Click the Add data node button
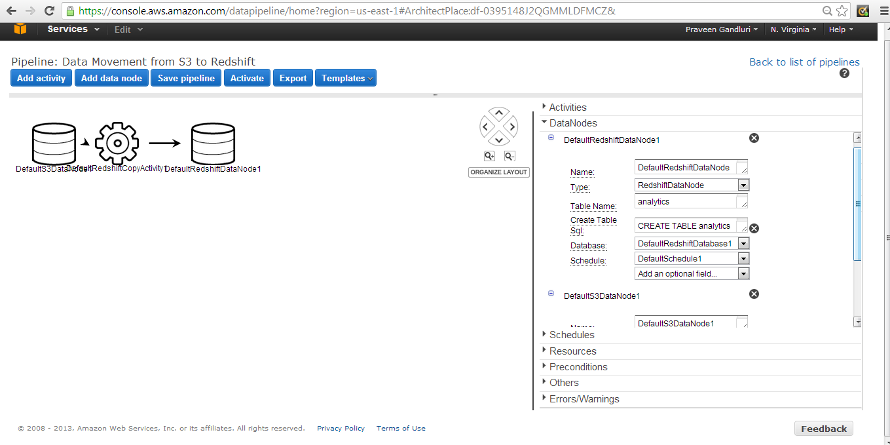 click(x=111, y=78)
